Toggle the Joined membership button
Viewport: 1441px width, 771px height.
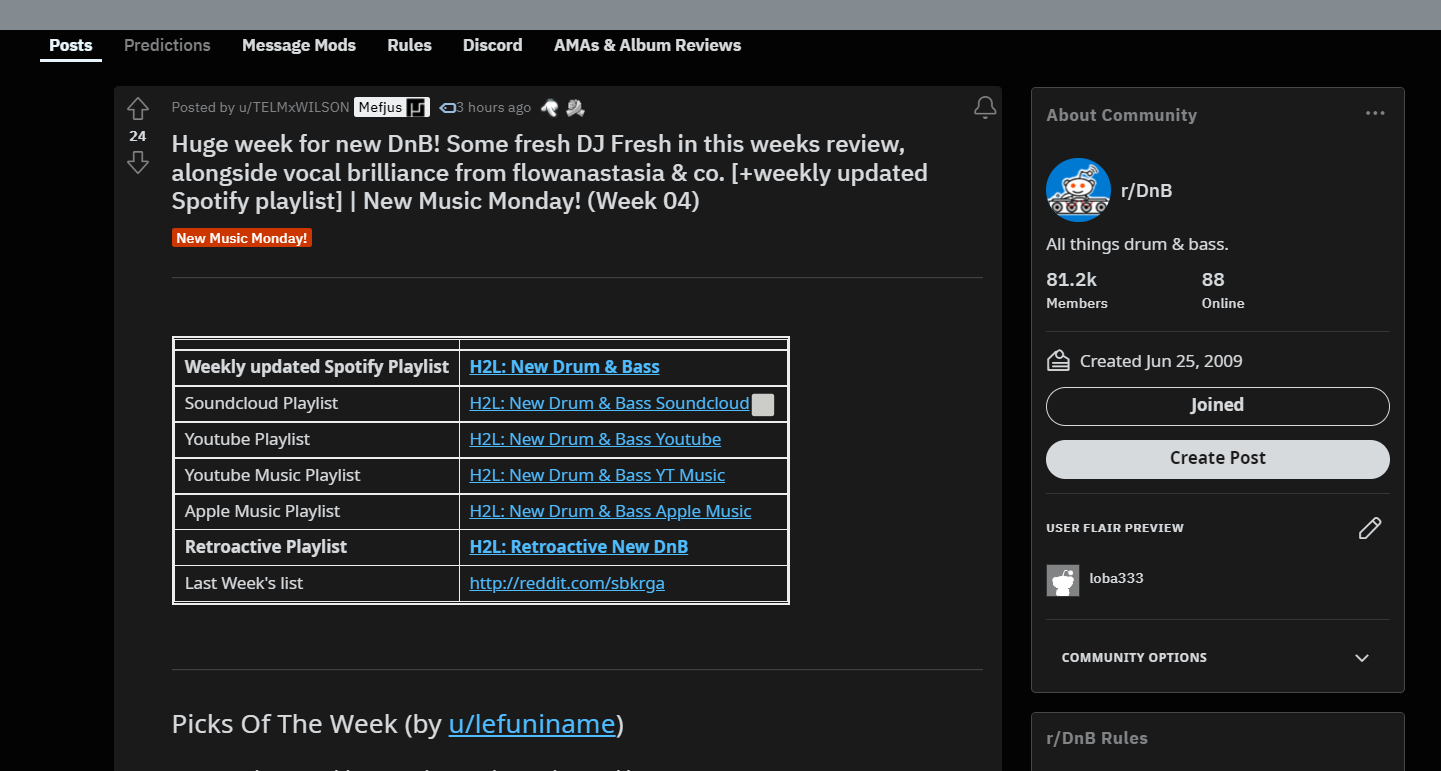[x=1218, y=406]
